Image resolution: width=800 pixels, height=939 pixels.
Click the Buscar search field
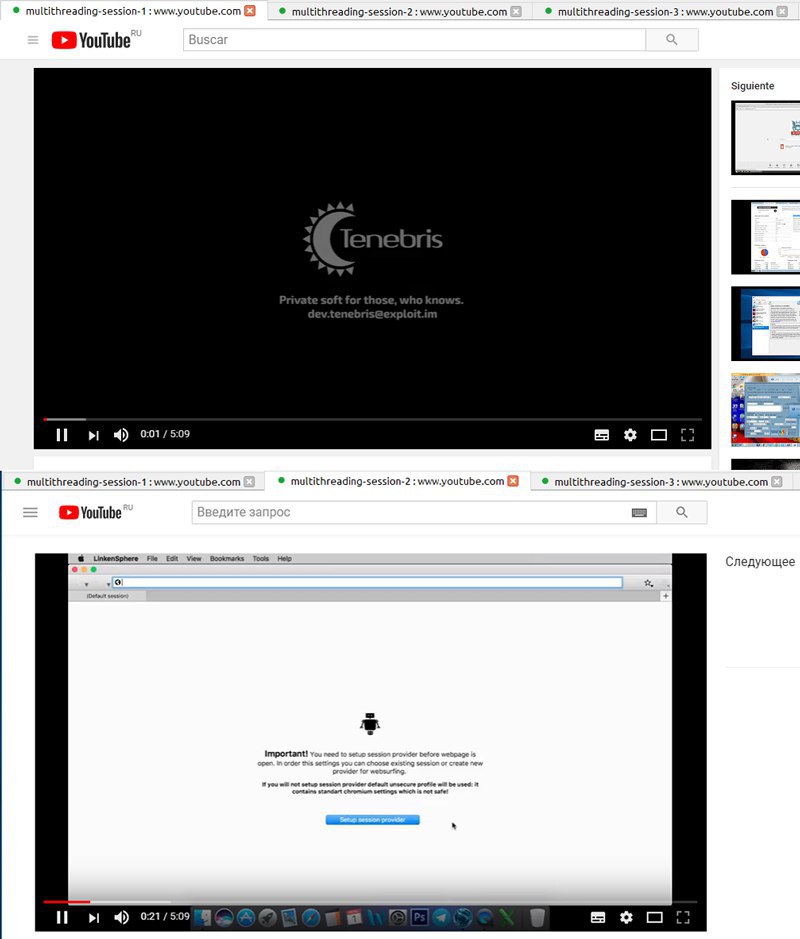(414, 40)
